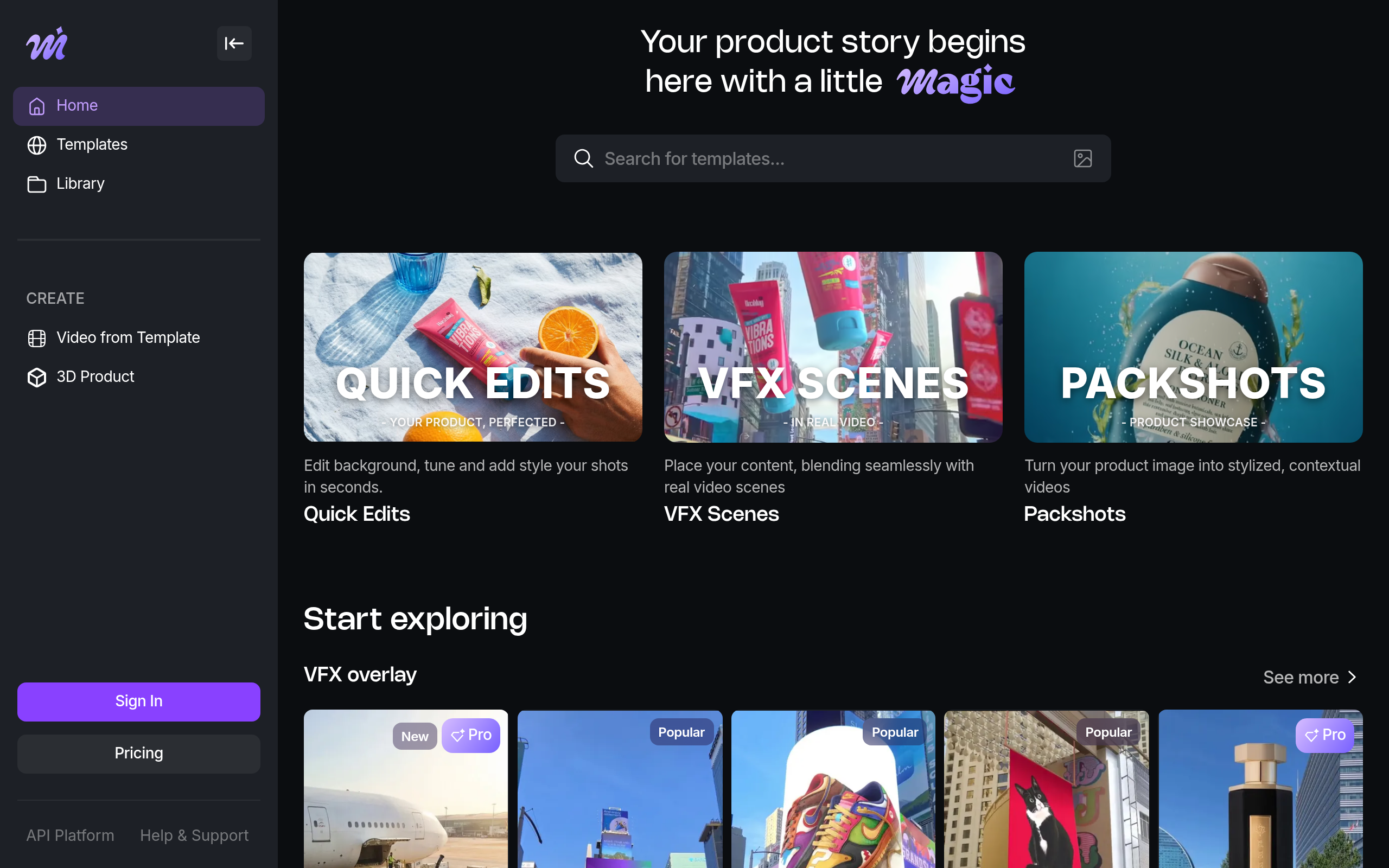Click the Pro diamond badge on the airplane thumbnail
This screenshot has width=1389, height=868.
pos(470,736)
